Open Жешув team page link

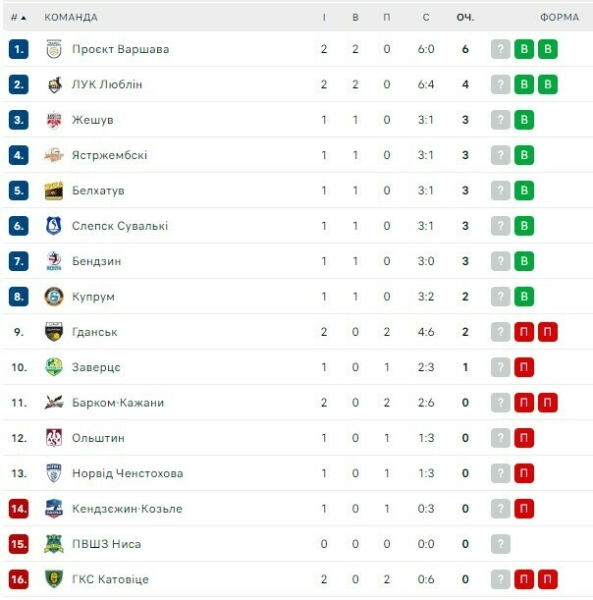tap(93, 120)
